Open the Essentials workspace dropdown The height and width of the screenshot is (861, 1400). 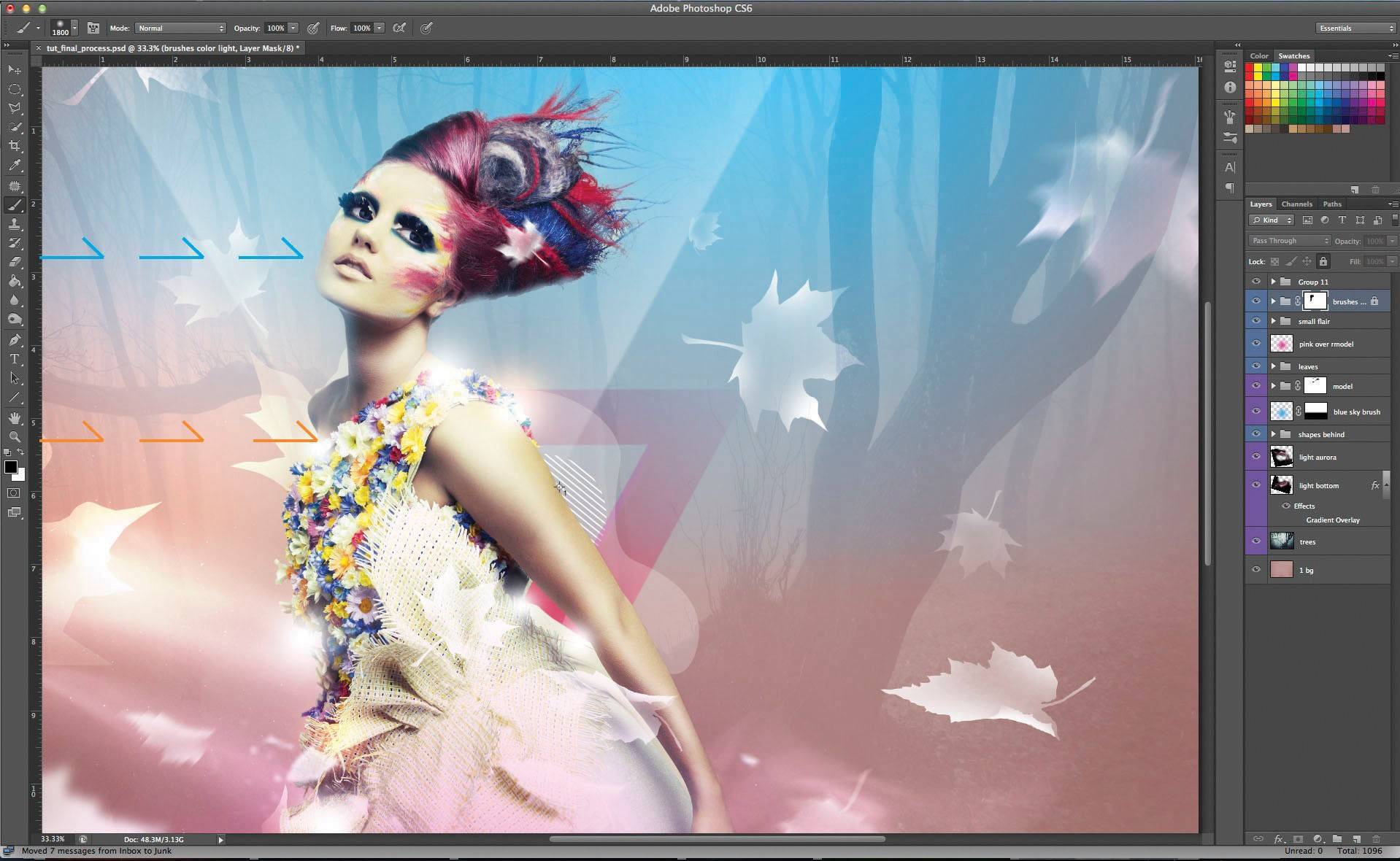click(x=1356, y=28)
